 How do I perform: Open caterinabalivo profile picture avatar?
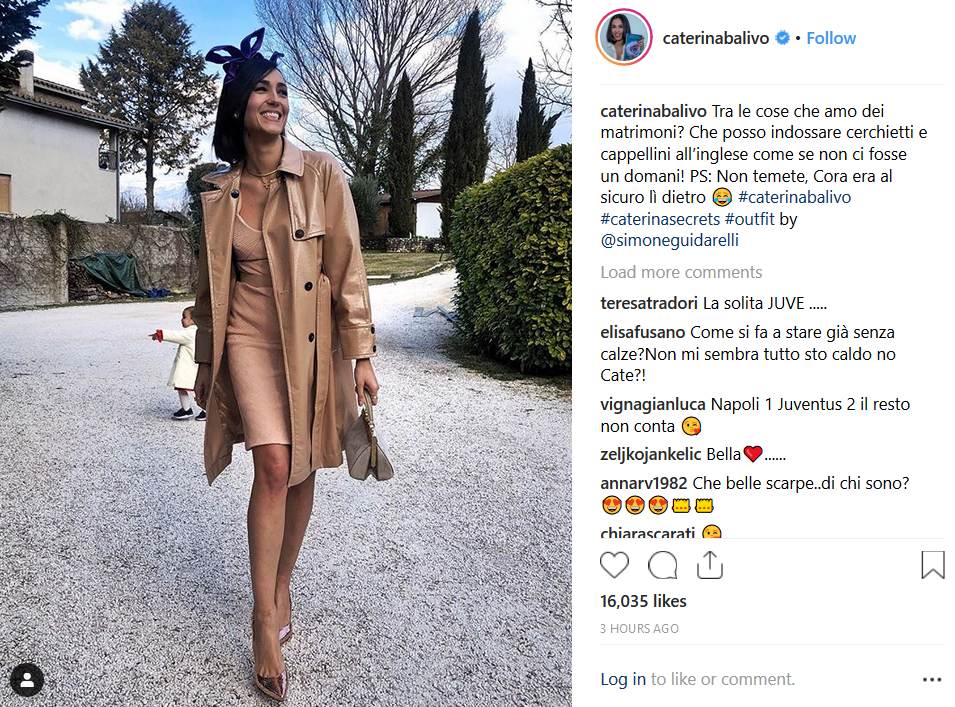pos(624,38)
